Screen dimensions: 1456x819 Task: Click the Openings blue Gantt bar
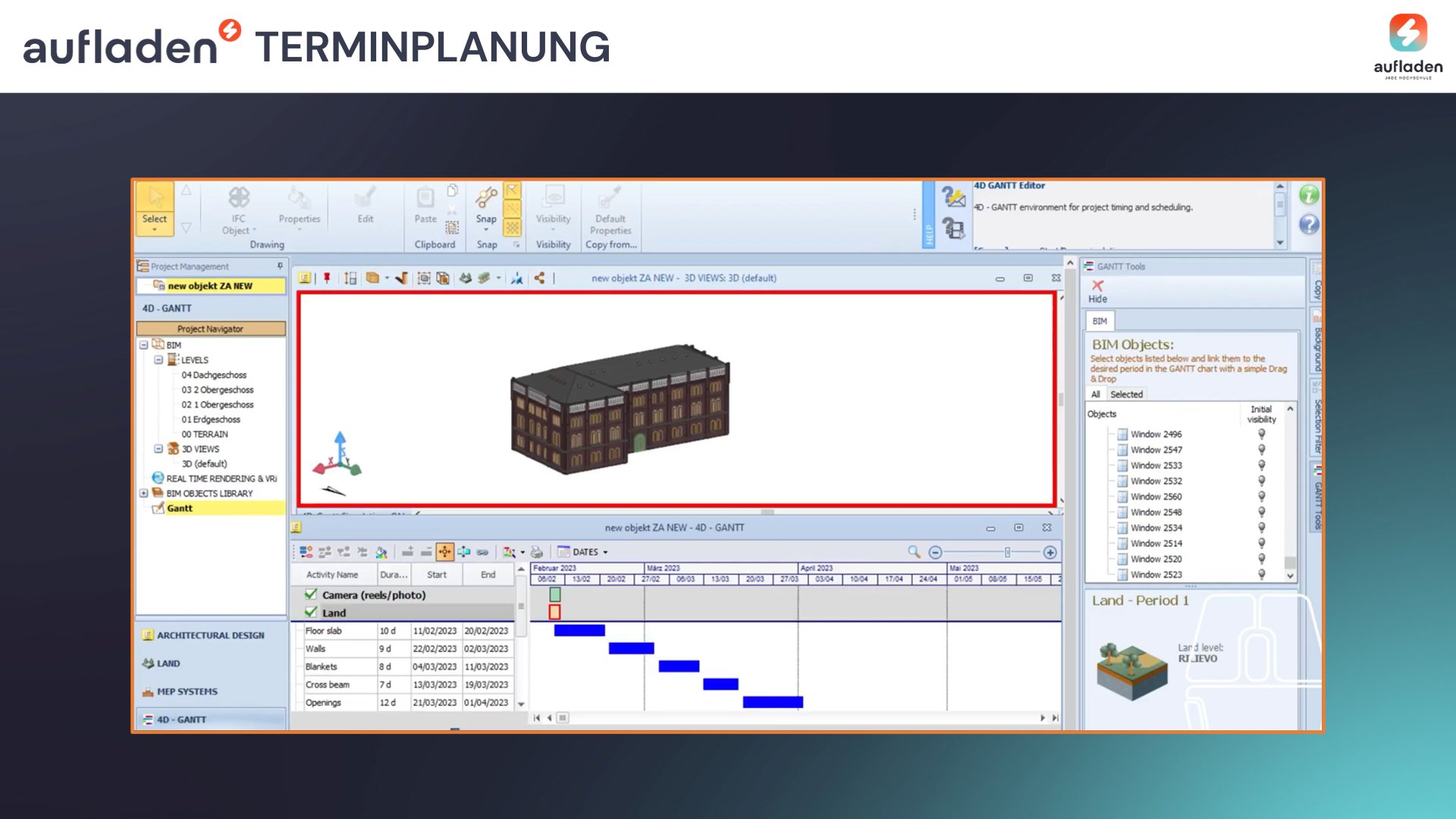click(773, 702)
